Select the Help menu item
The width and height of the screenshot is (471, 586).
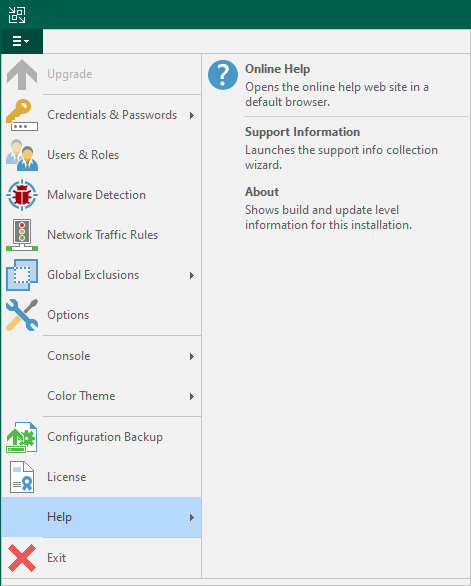[101, 517]
